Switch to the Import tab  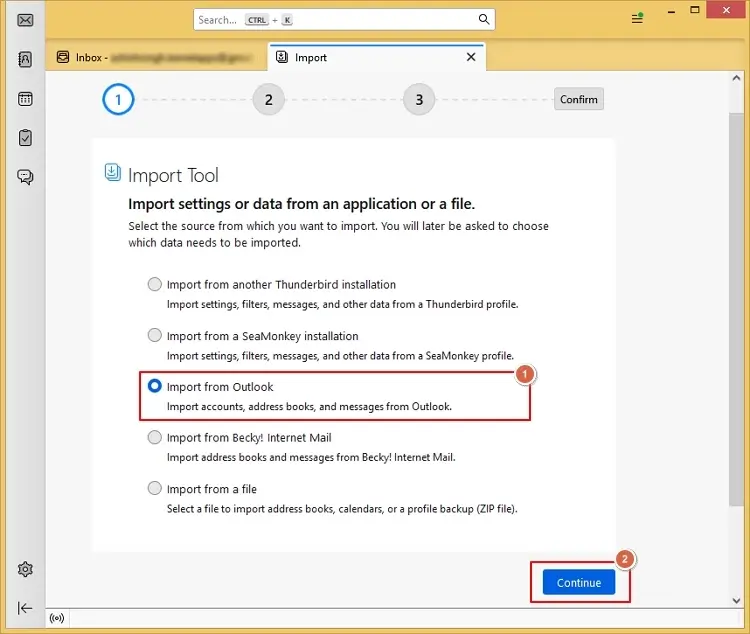coord(377,57)
